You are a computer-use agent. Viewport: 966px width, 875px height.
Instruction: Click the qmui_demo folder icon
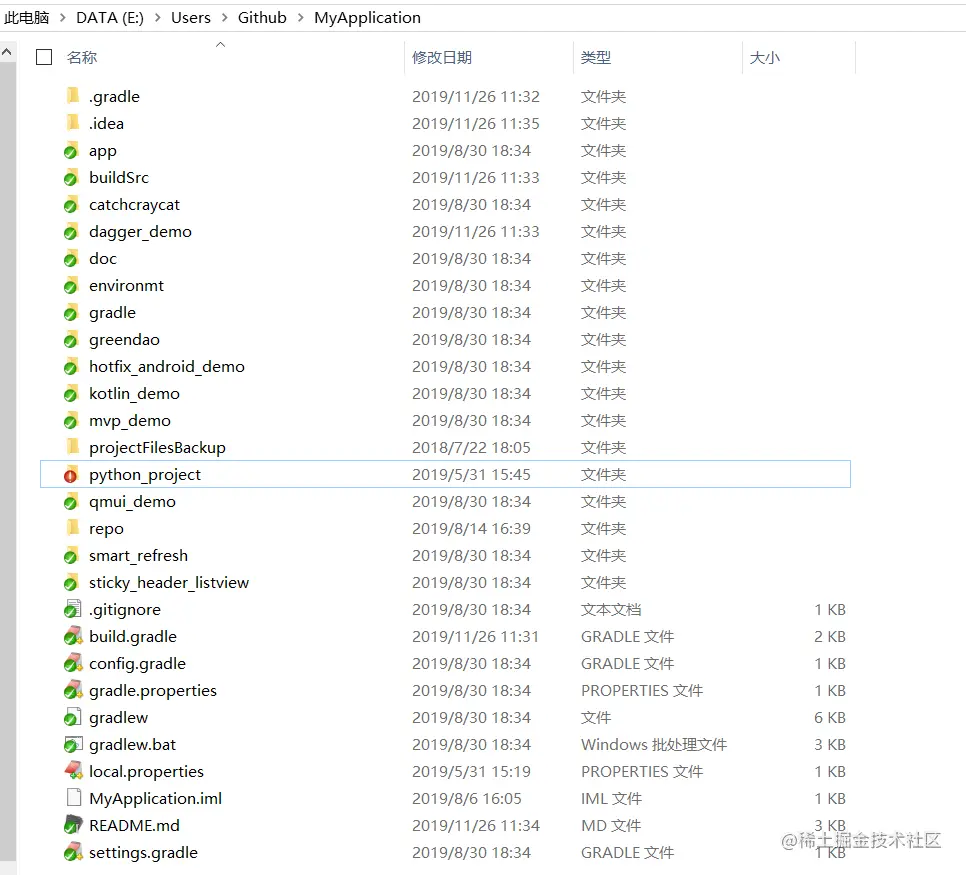coord(72,502)
